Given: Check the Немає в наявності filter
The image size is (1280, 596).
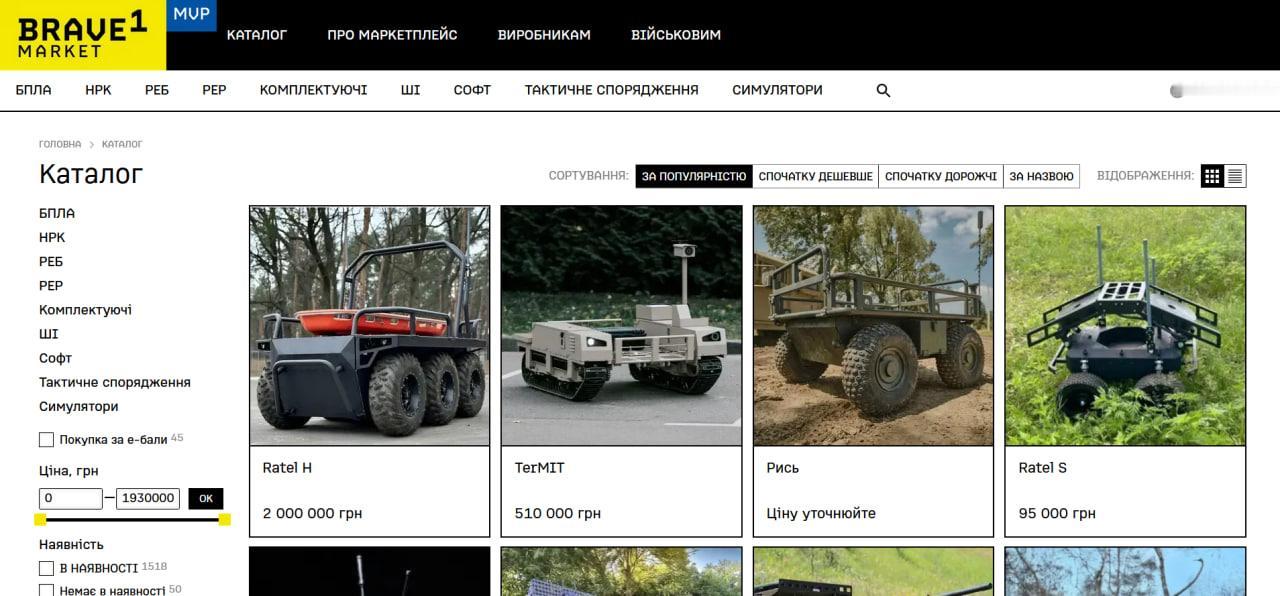Looking at the screenshot, I should pos(46,590).
